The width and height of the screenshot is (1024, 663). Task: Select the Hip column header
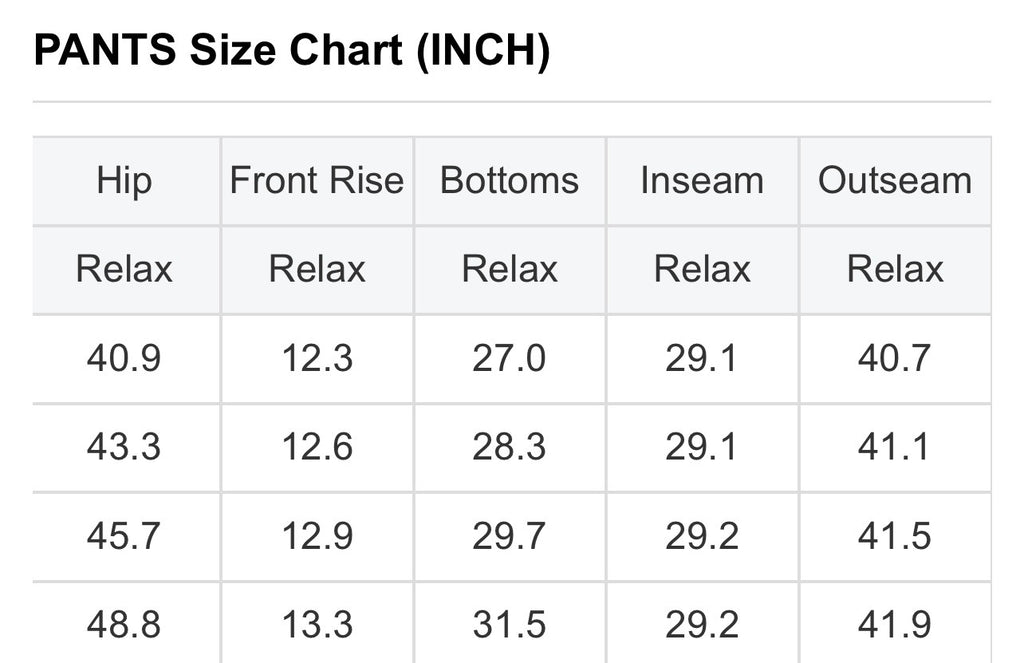pos(125,181)
